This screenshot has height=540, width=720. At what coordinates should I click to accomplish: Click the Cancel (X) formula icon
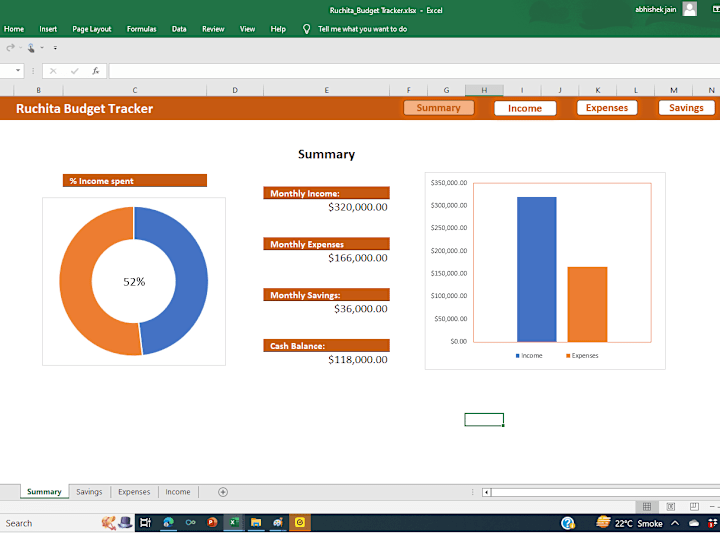[53, 71]
